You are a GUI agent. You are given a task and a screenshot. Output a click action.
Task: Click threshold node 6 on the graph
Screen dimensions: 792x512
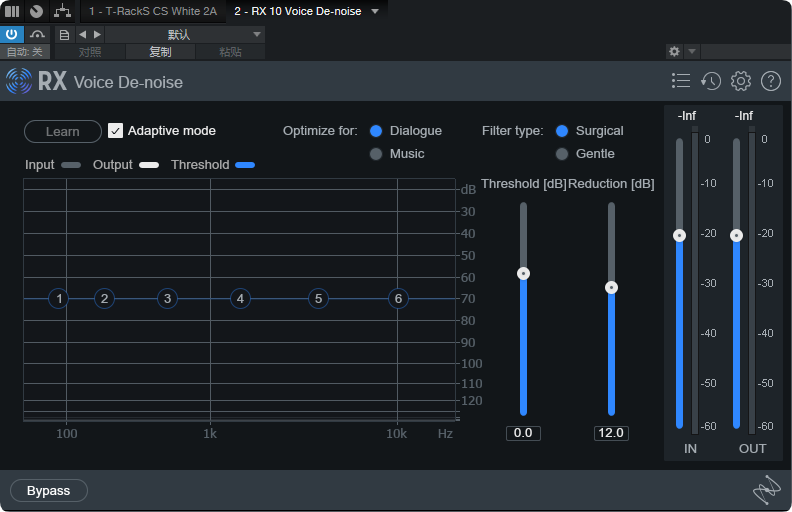(398, 298)
